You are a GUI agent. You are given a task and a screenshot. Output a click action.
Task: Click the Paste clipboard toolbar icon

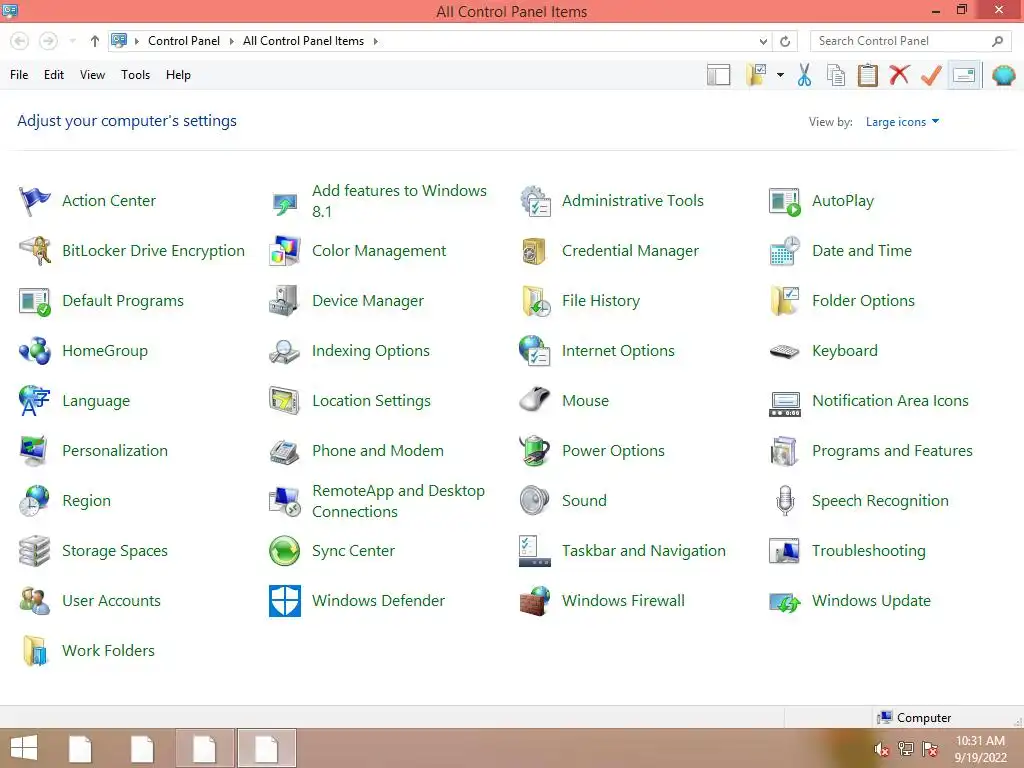pos(867,75)
